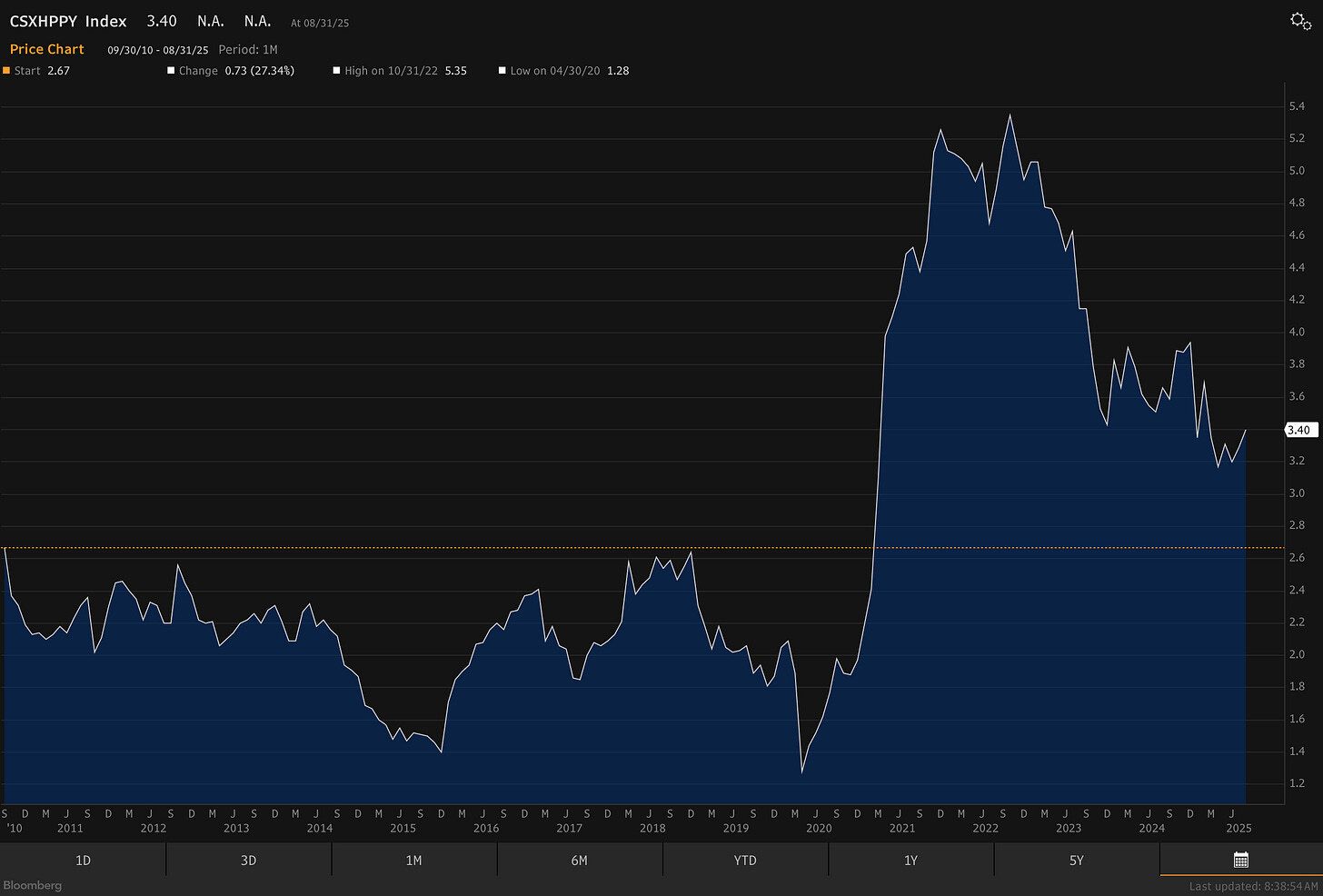Click the white square beside Low on 04/30/20
Viewport: 1323px width, 896px height.
pos(502,70)
